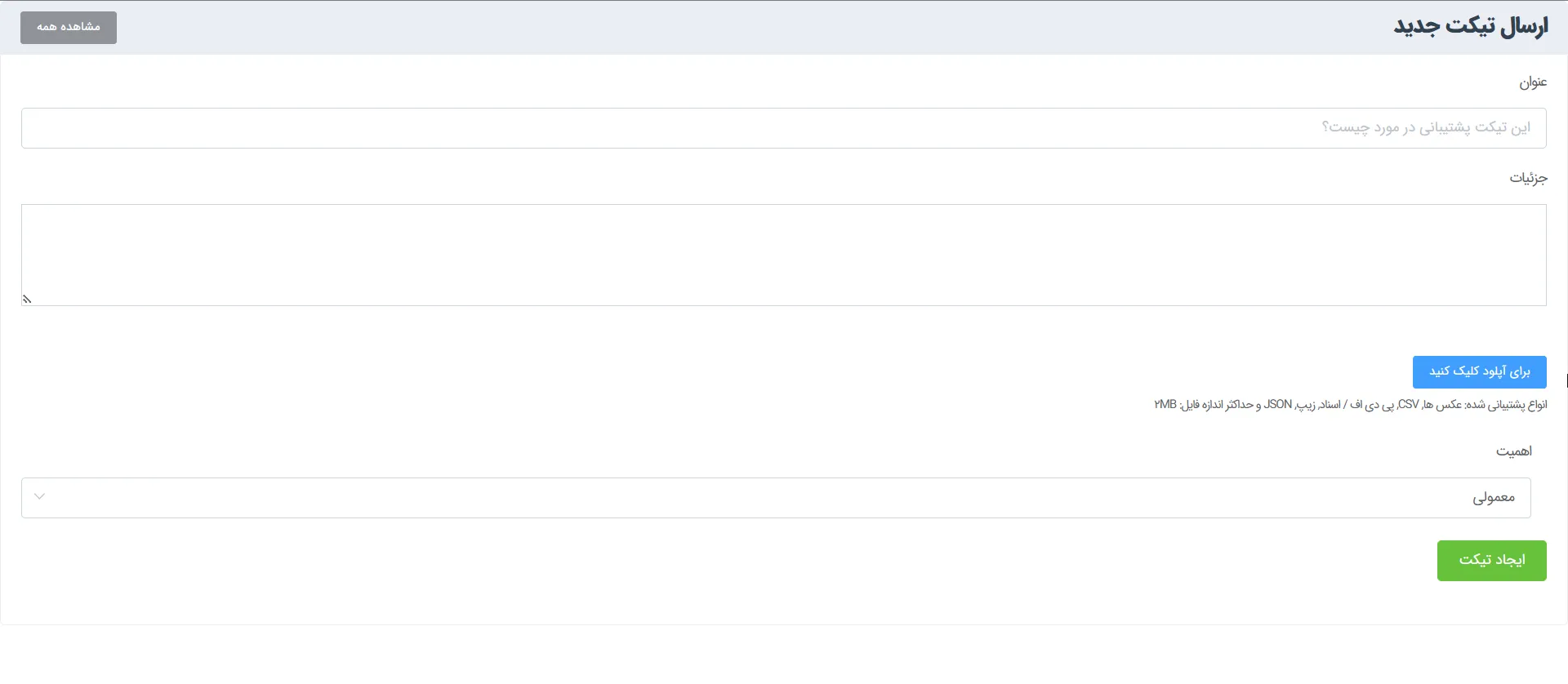Click the عنوان field label

coord(1533,82)
